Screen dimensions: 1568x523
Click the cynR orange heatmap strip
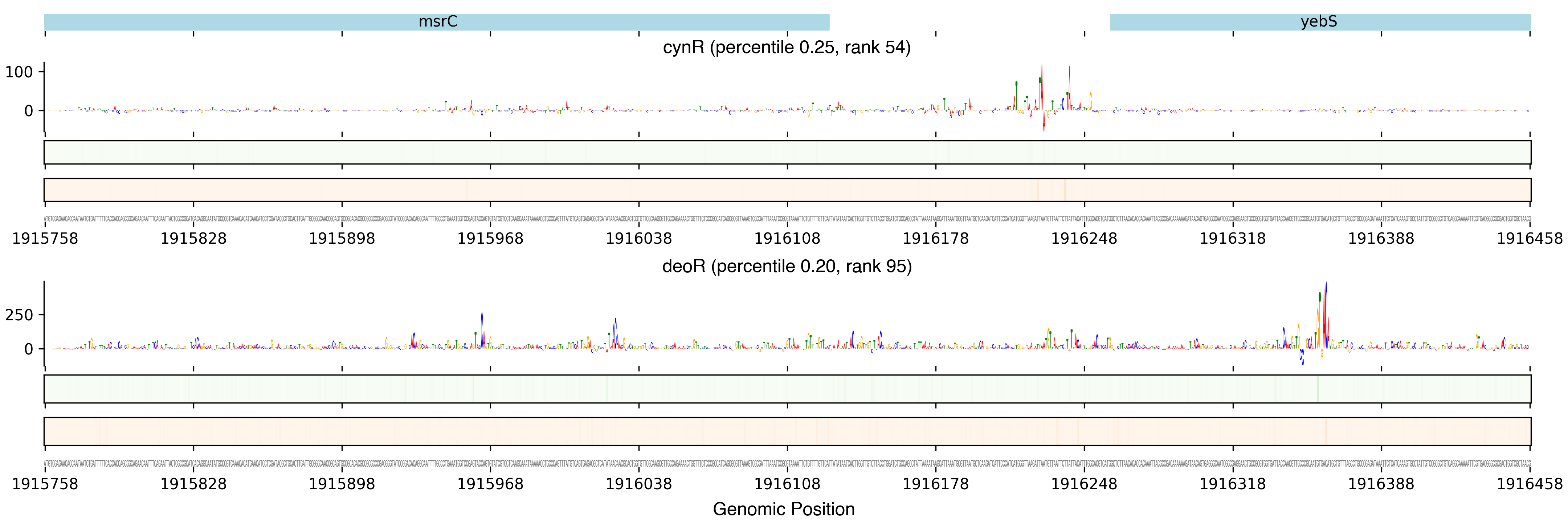point(787,190)
